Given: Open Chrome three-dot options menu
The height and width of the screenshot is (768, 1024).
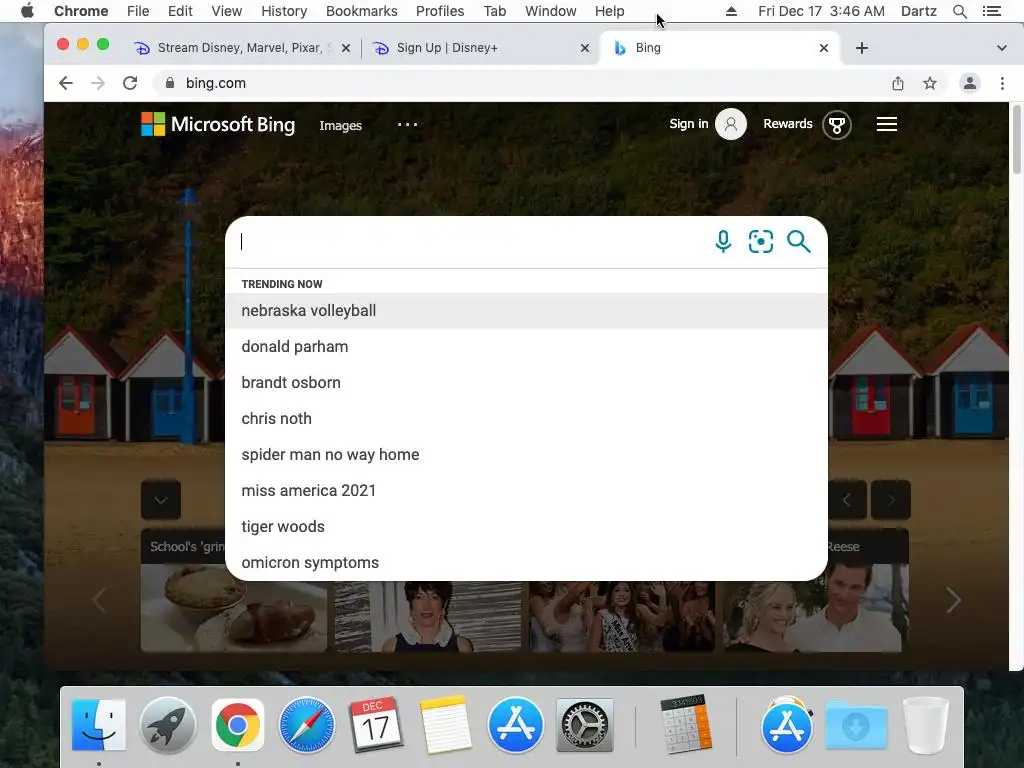Looking at the screenshot, I should coord(1002,83).
